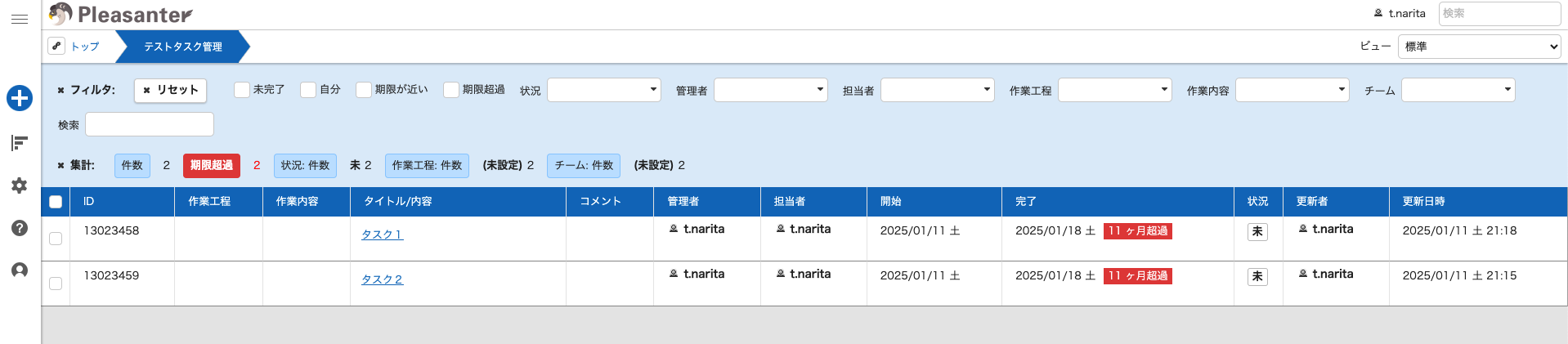Click the red 11ヶ月超過 badge in row 13023459
1568x344 pixels.
point(1138,276)
